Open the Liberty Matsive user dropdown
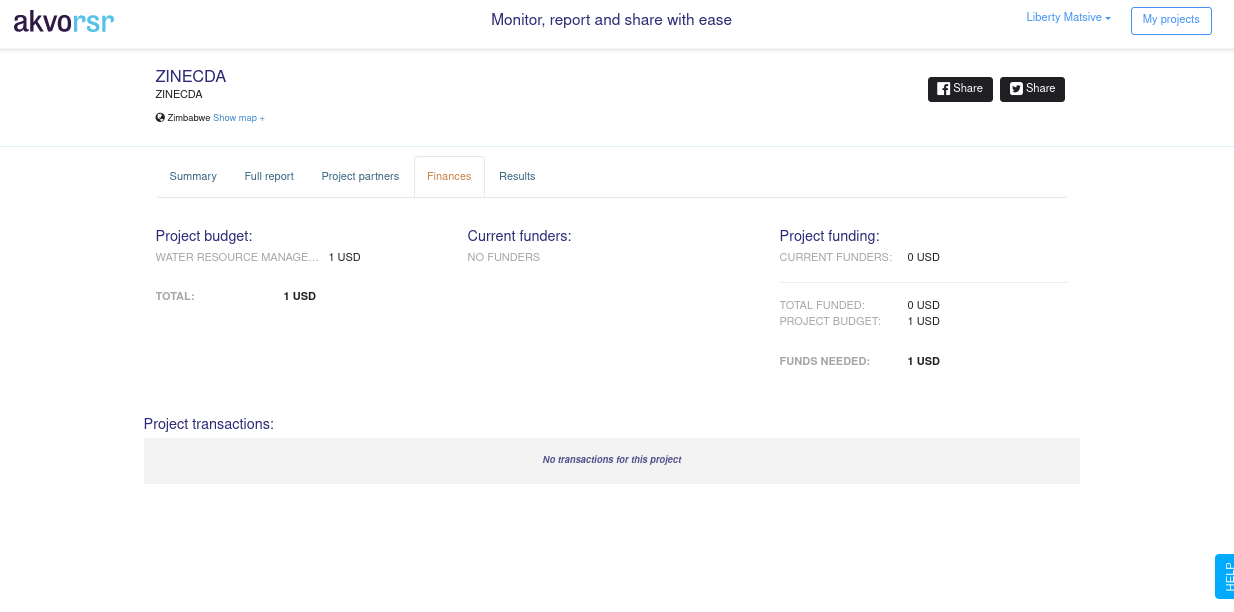The image size is (1234, 612). pos(1068,18)
